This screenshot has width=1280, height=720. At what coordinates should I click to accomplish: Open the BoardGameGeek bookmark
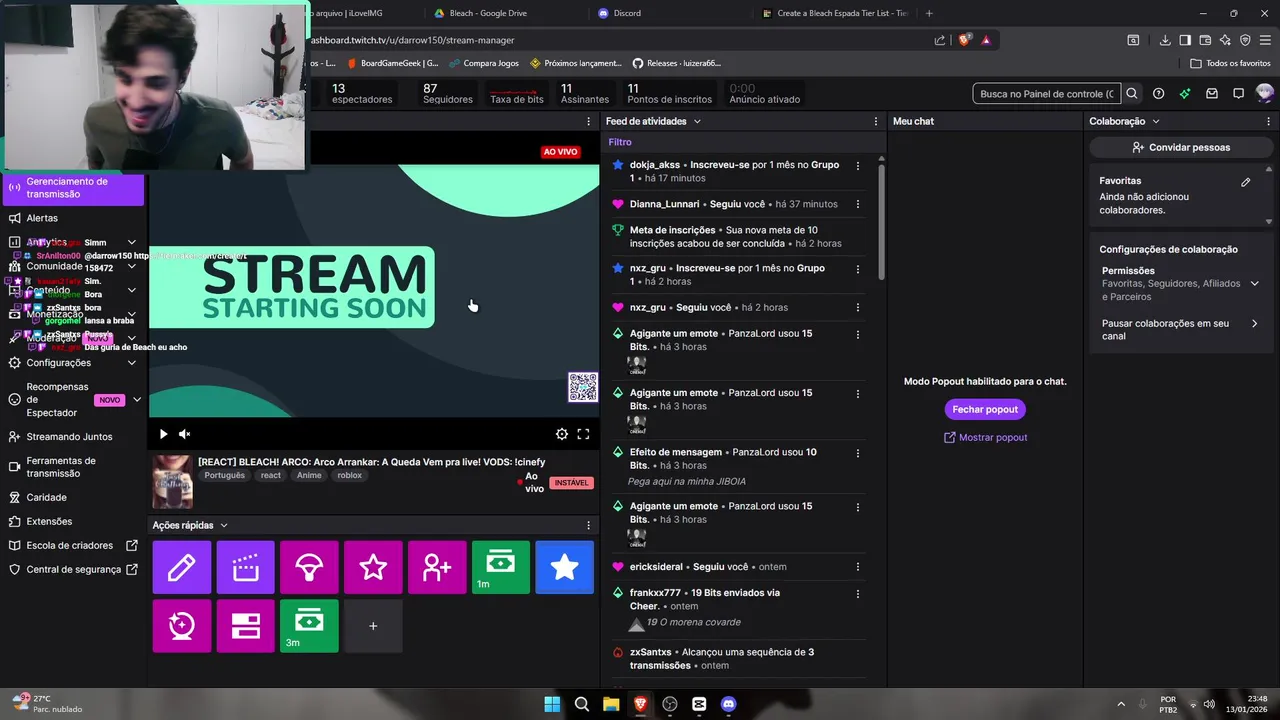[x=393, y=63]
